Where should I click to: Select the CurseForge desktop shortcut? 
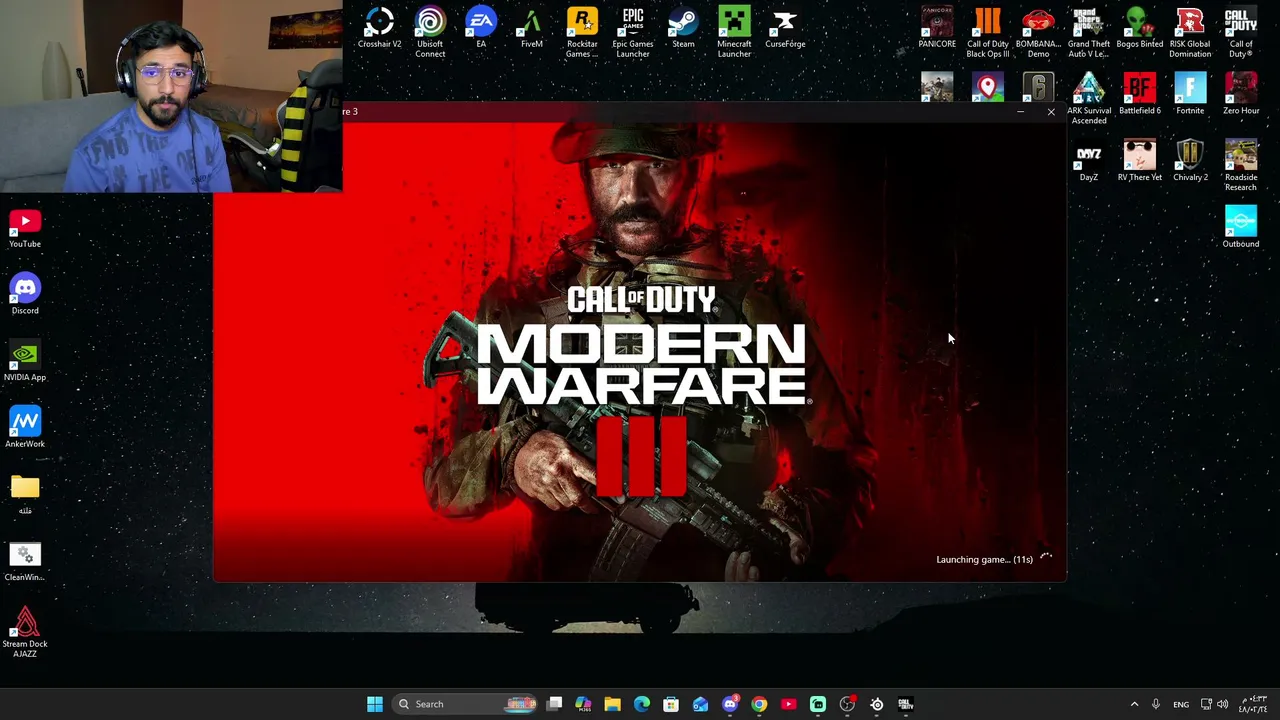tap(785, 28)
